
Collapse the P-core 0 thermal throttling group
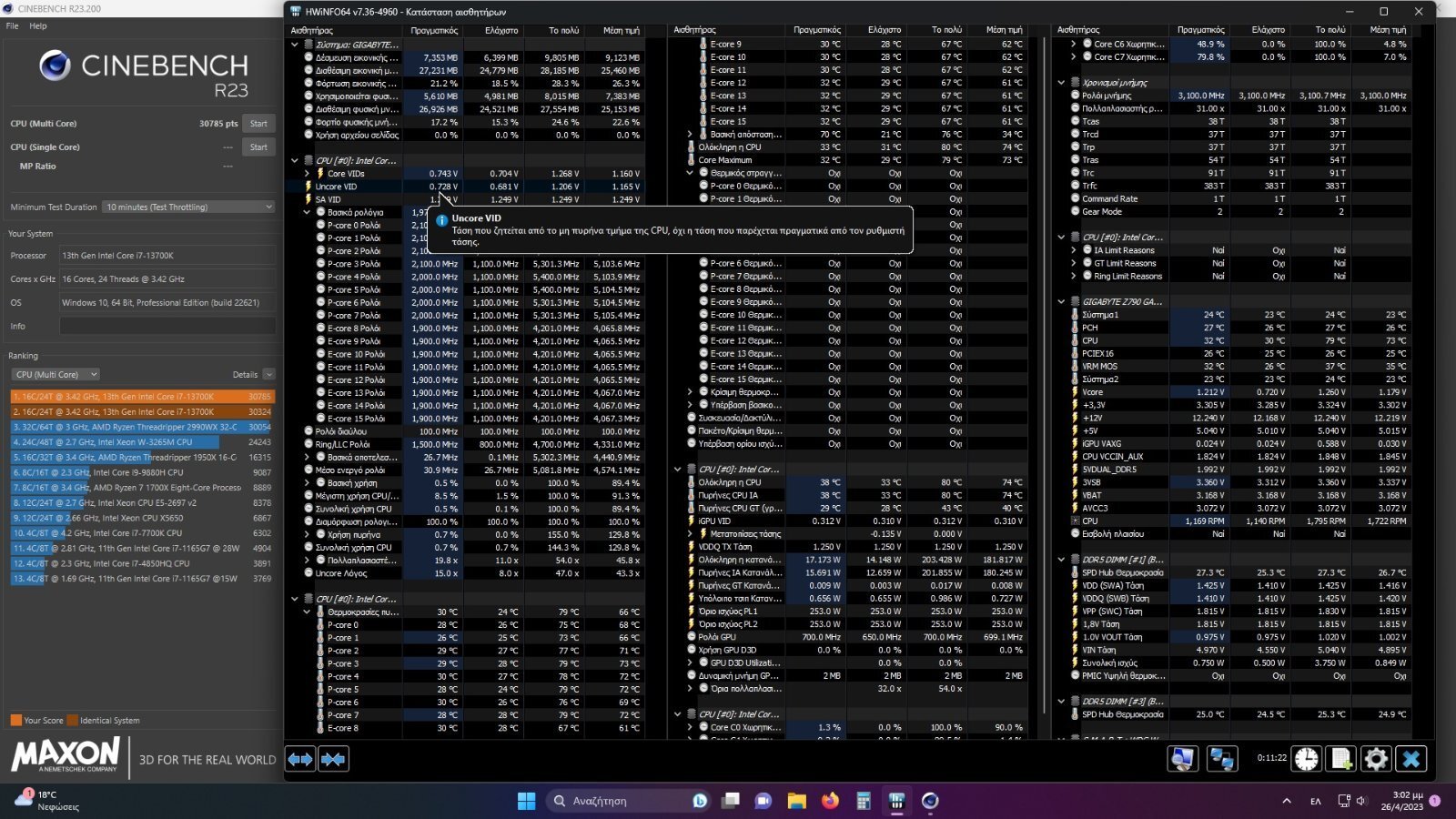(x=690, y=173)
